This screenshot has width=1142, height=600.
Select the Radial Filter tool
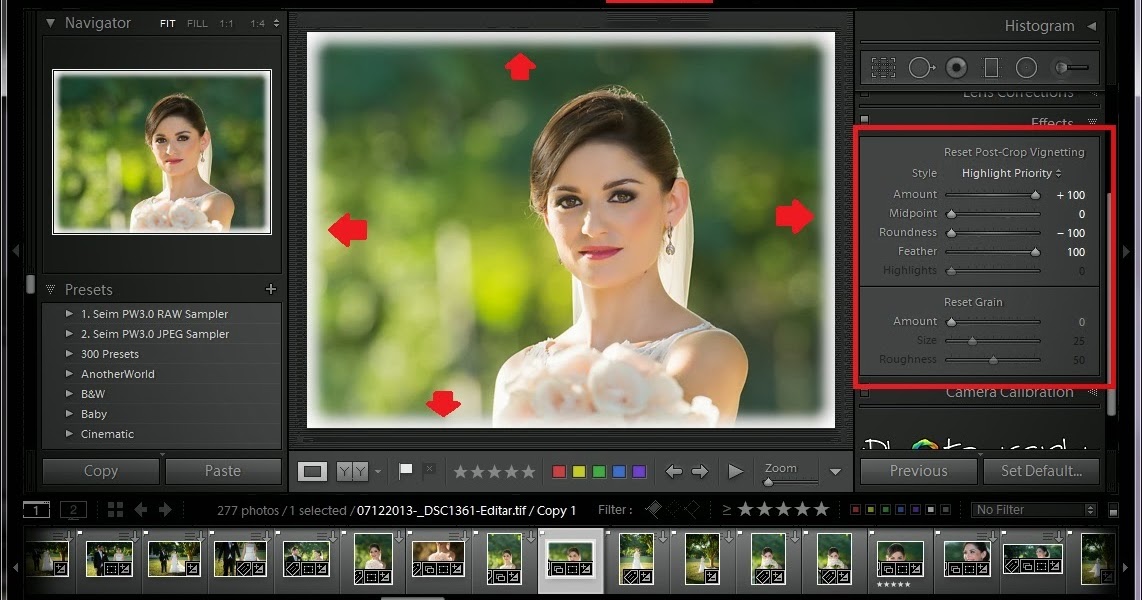pos(1026,68)
